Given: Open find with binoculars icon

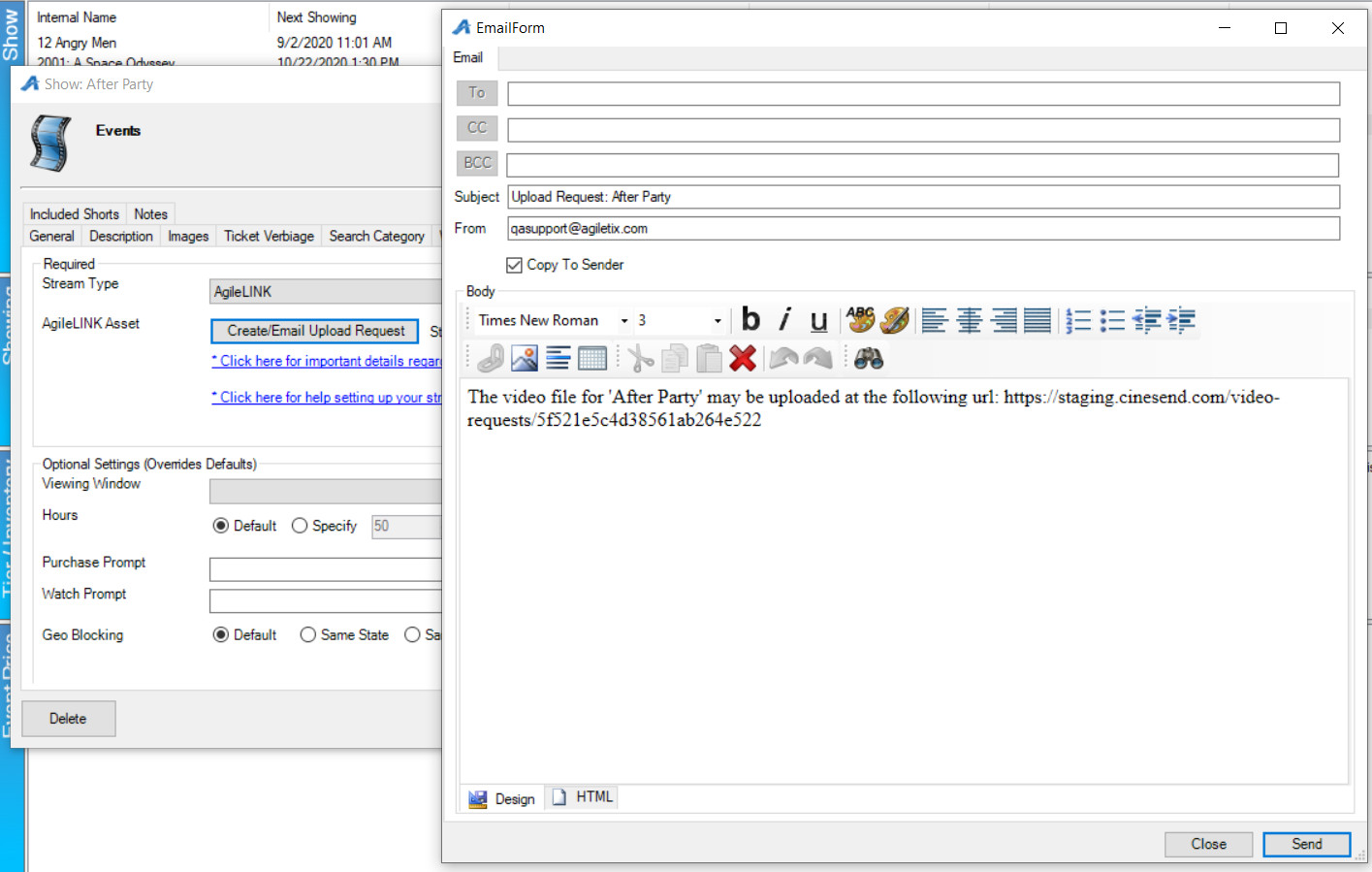Looking at the screenshot, I should click(869, 359).
